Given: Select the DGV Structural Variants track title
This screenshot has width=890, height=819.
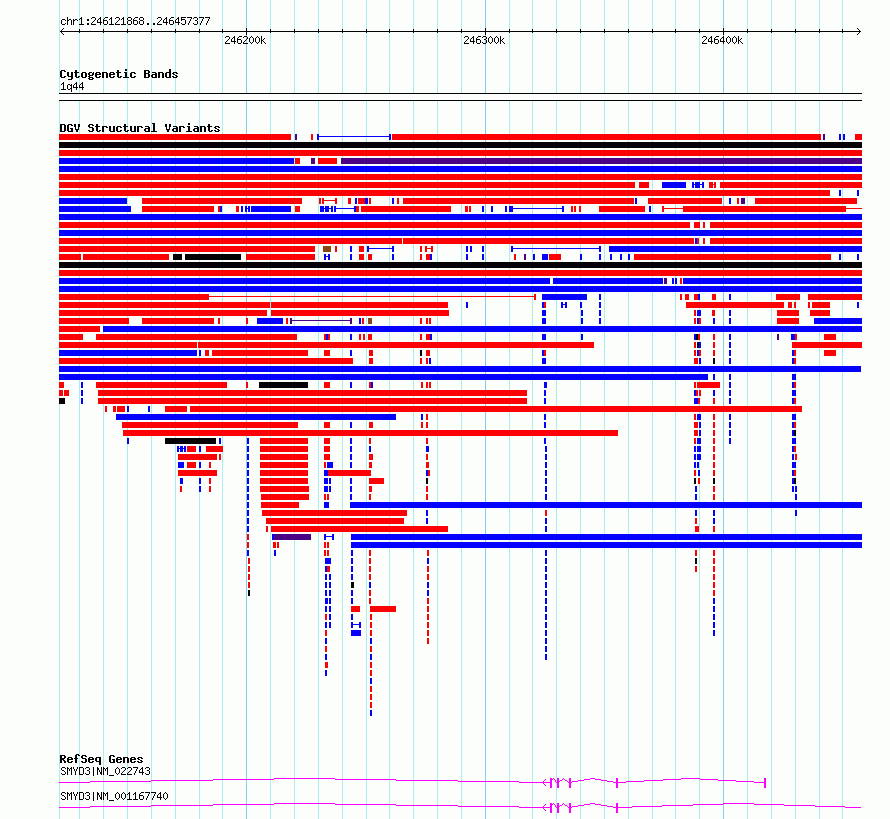Looking at the screenshot, I should point(140,128).
